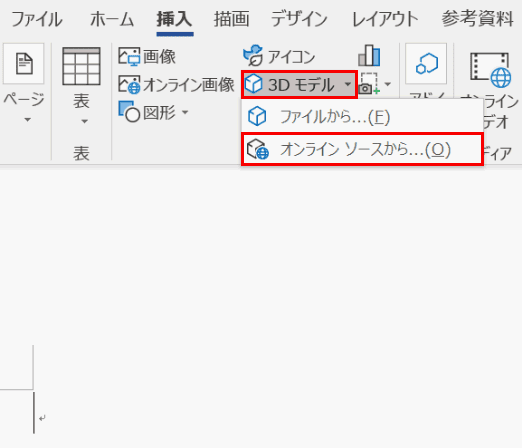Click the アイコン duck icon button
Image resolution: width=522 pixels, height=448 pixels.
pos(279,56)
